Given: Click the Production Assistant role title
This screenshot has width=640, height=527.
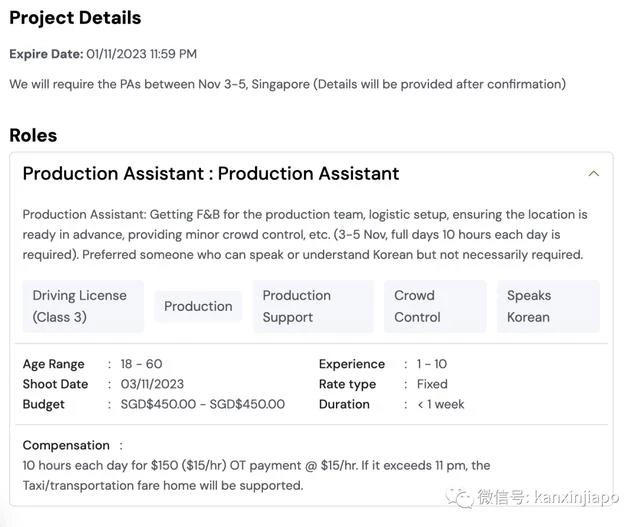Looking at the screenshot, I should click(211, 173).
